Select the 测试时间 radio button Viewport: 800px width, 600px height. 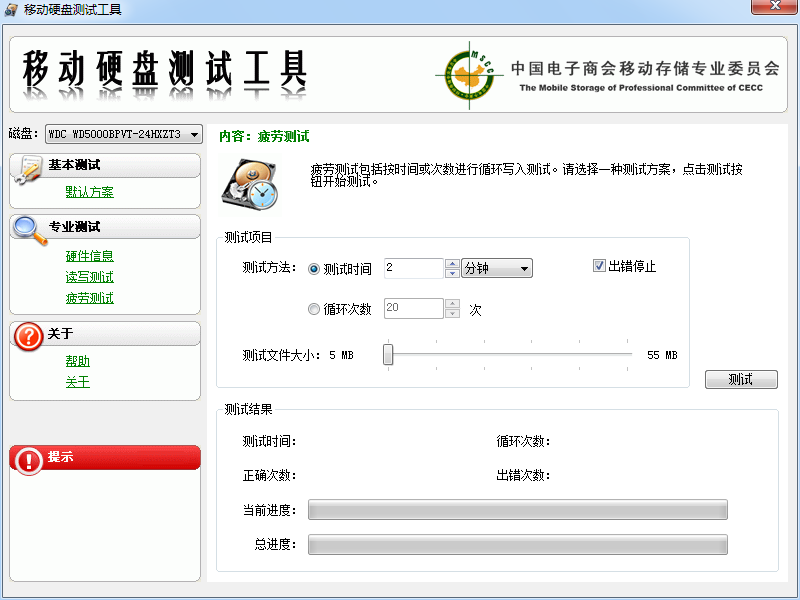pos(314,269)
